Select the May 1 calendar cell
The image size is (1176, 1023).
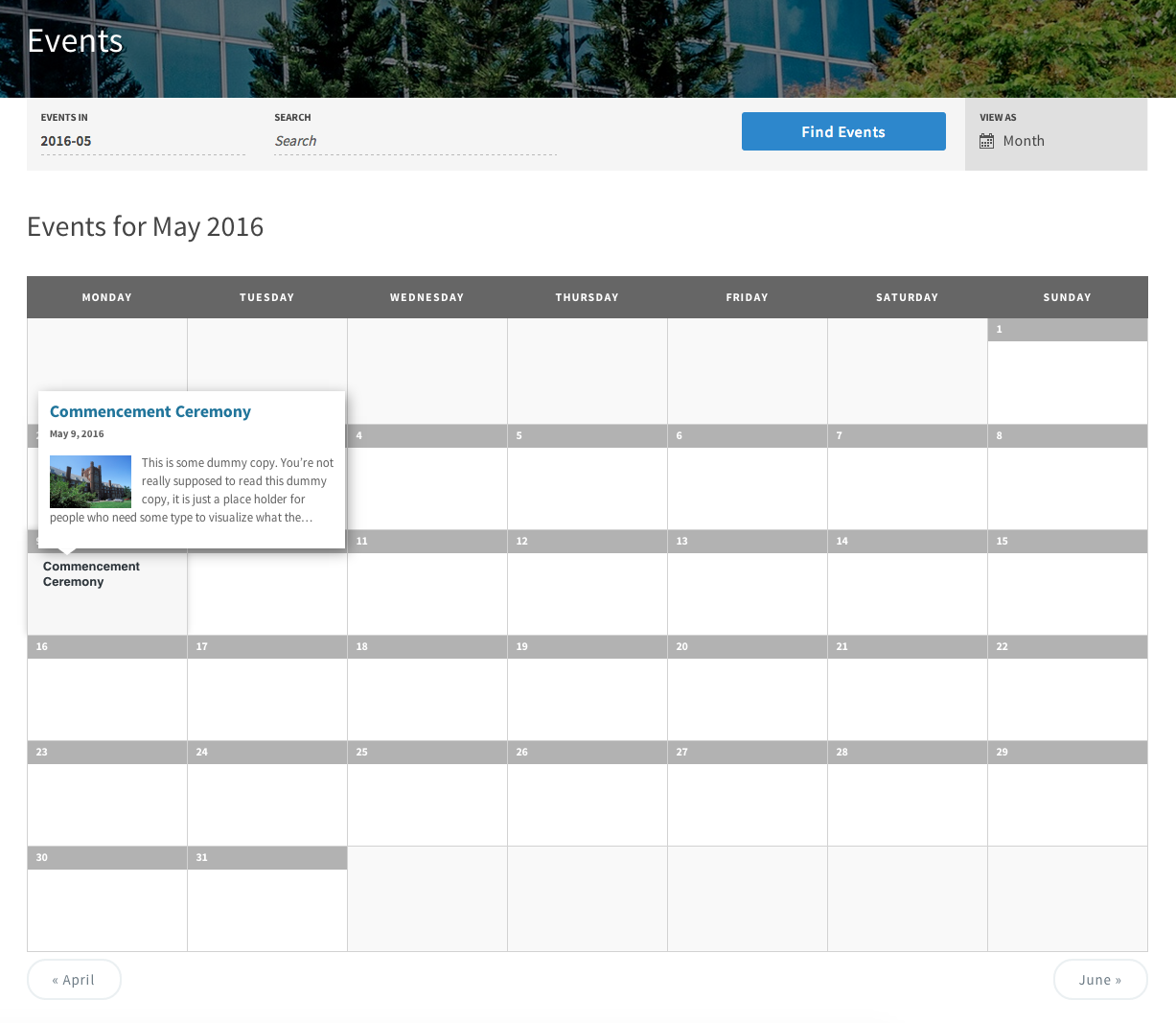click(x=1067, y=381)
